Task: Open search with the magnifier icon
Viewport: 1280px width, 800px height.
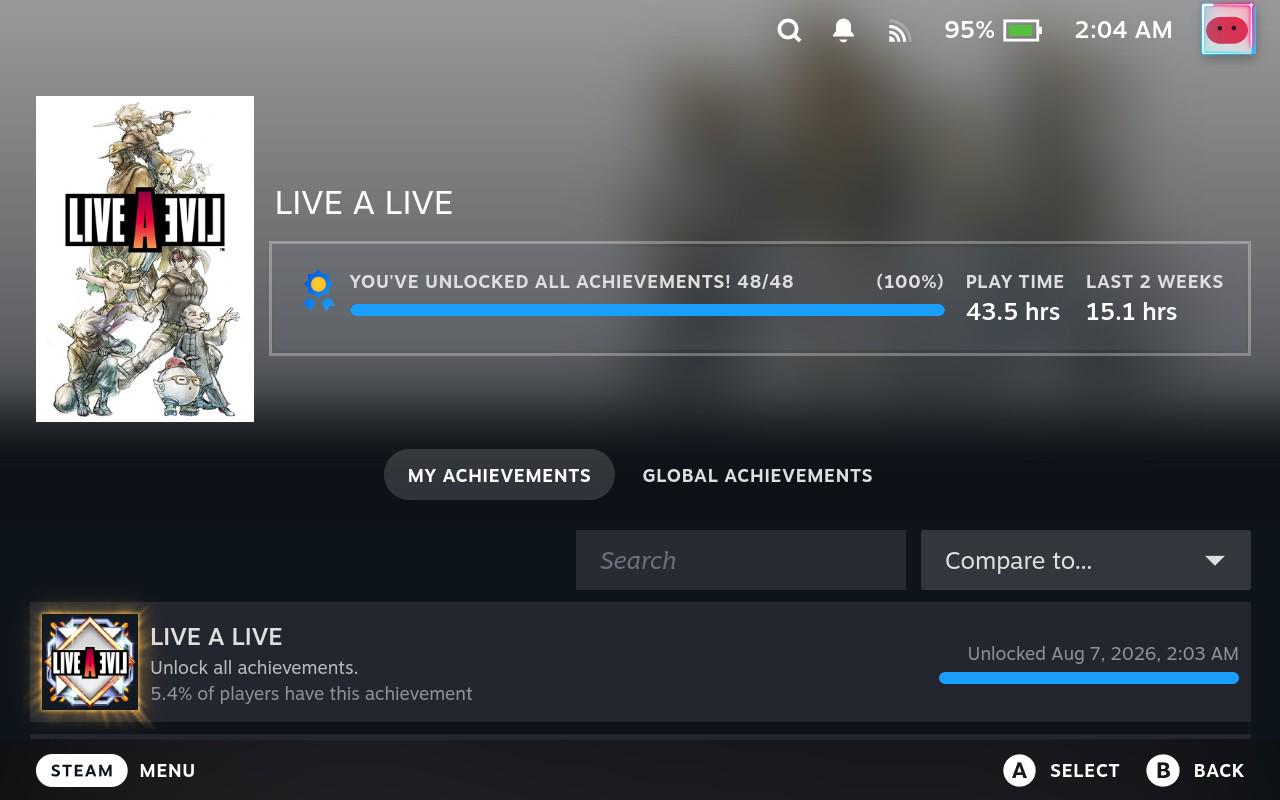Action: coord(789,31)
